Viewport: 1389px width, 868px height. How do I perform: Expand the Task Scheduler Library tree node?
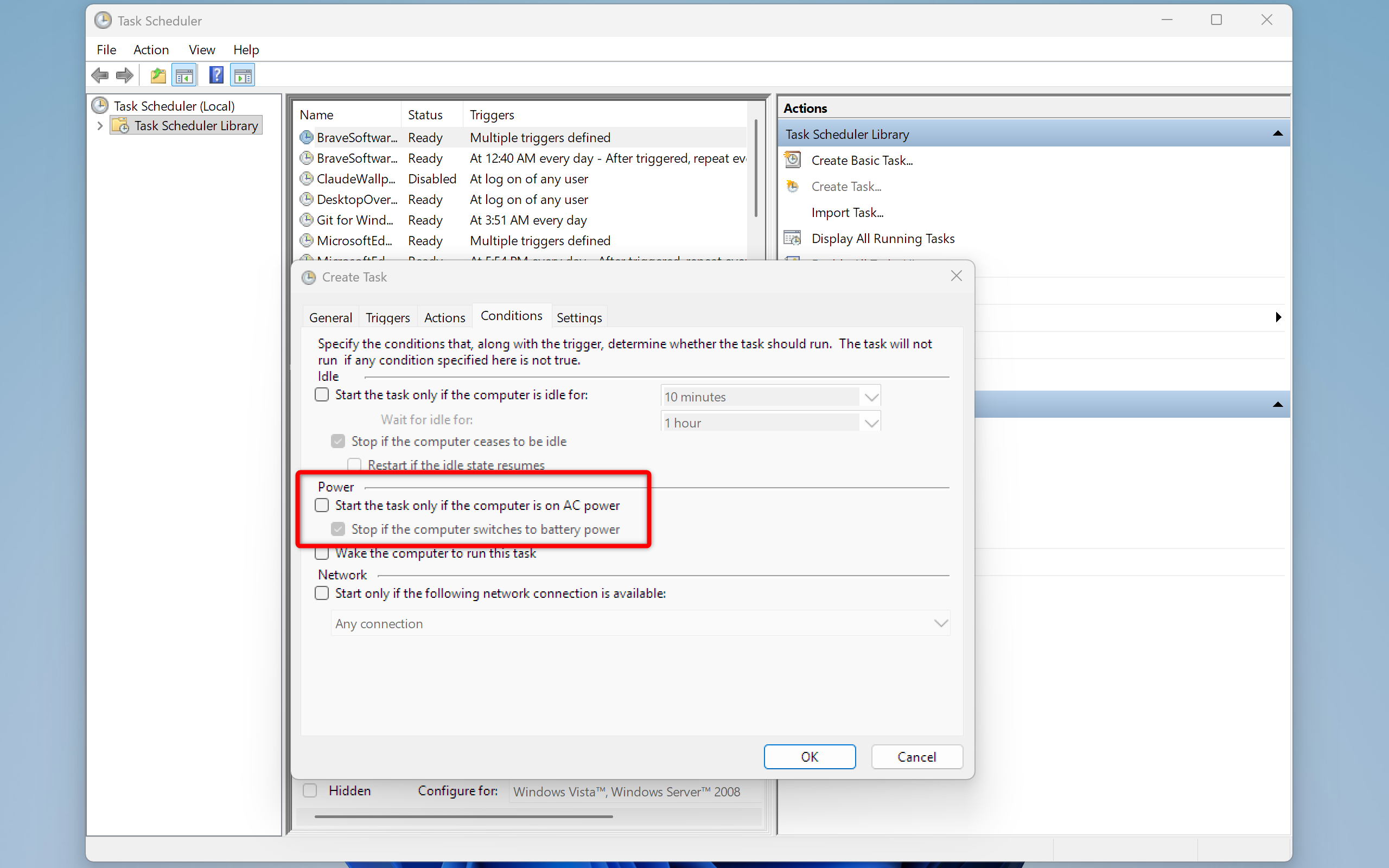click(100, 126)
